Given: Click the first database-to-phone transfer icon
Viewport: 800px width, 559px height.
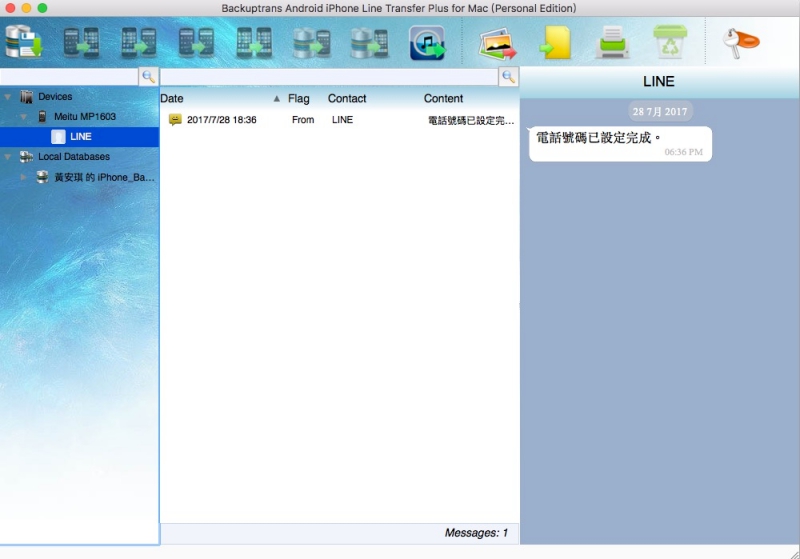Looking at the screenshot, I should click(312, 42).
